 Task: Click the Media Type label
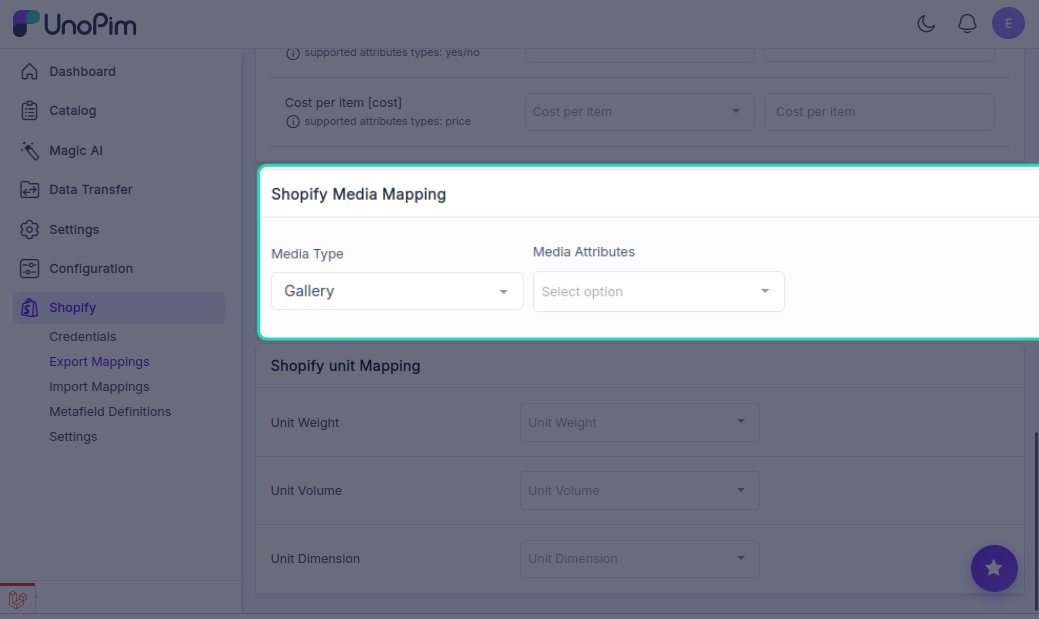coord(307,254)
